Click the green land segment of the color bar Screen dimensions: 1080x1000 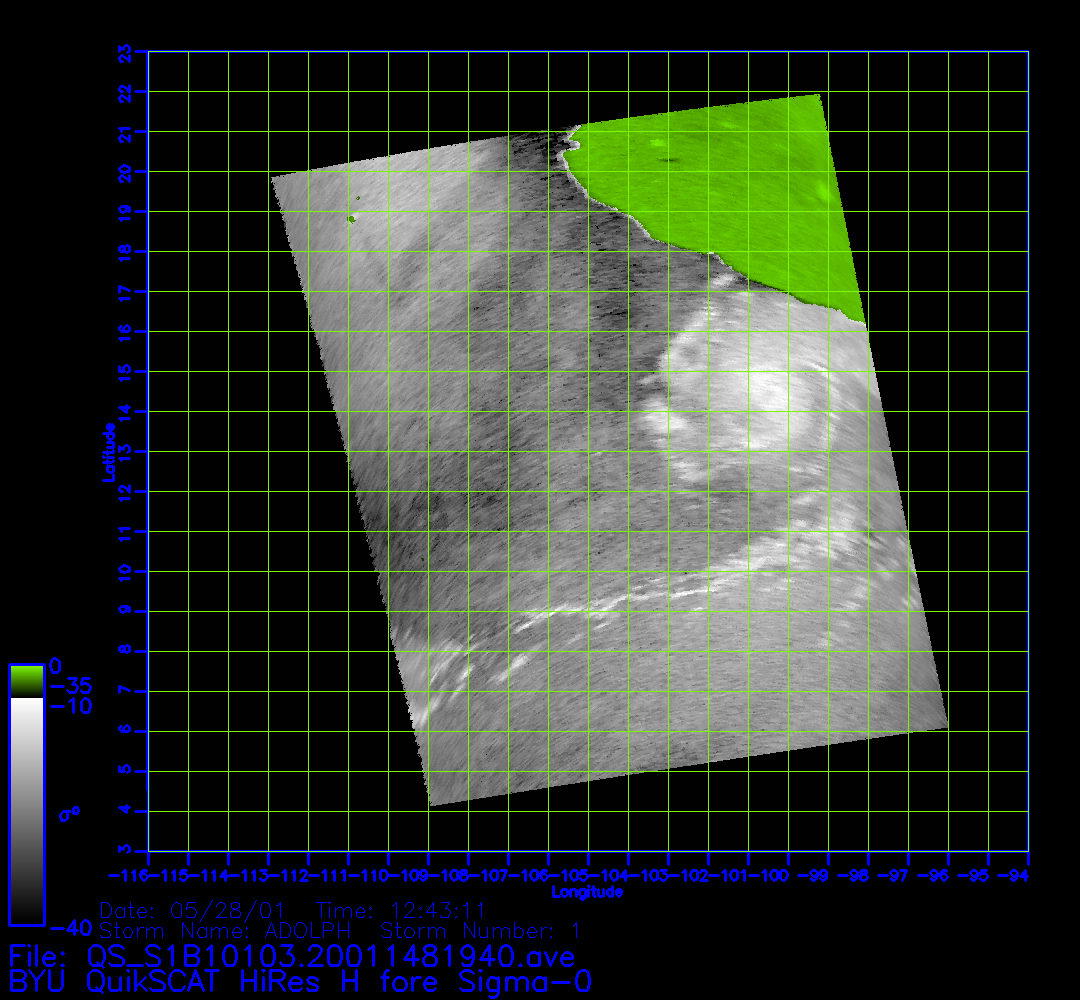click(x=26, y=681)
